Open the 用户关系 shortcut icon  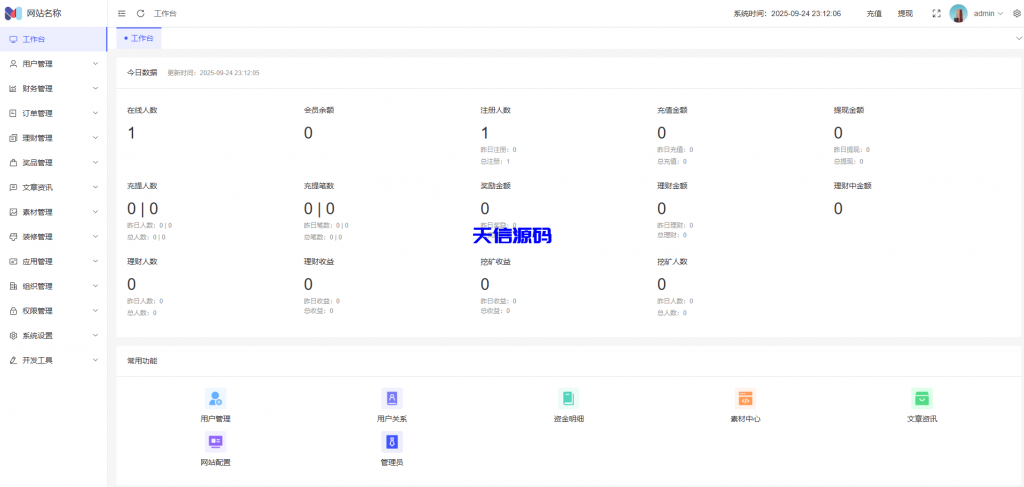pos(392,398)
